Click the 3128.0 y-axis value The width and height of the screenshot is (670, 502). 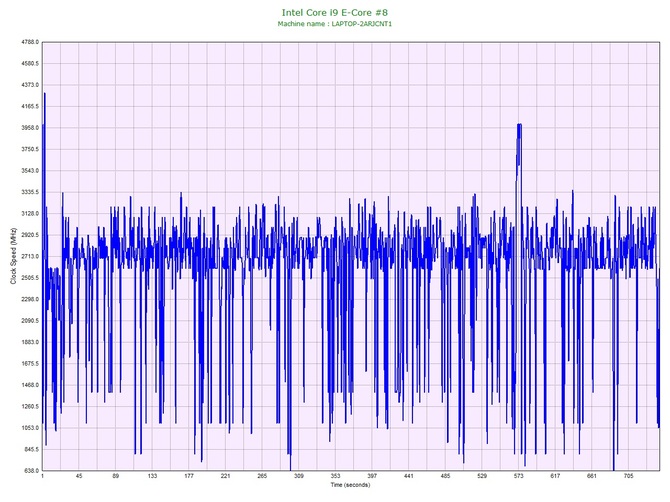point(30,213)
